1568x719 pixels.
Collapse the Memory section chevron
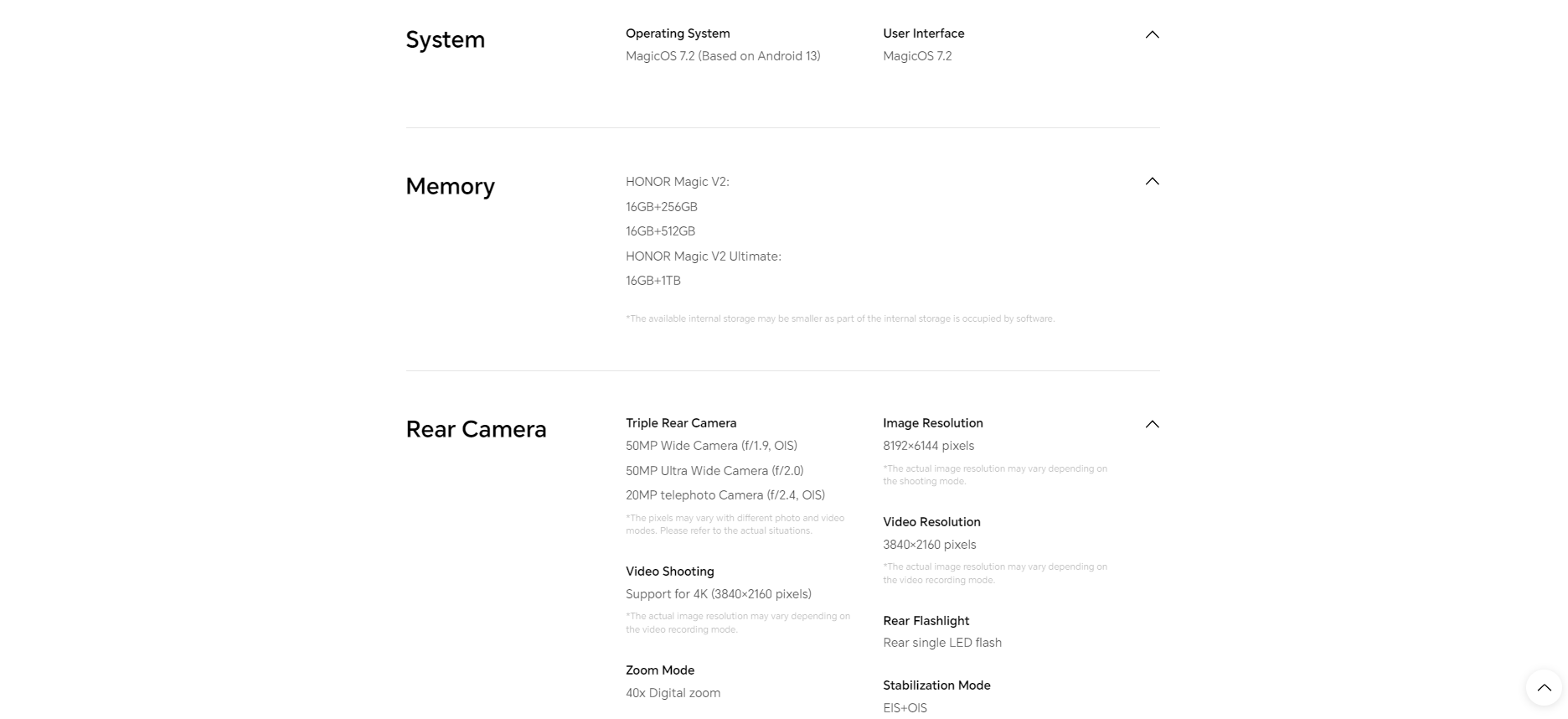(x=1152, y=181)
